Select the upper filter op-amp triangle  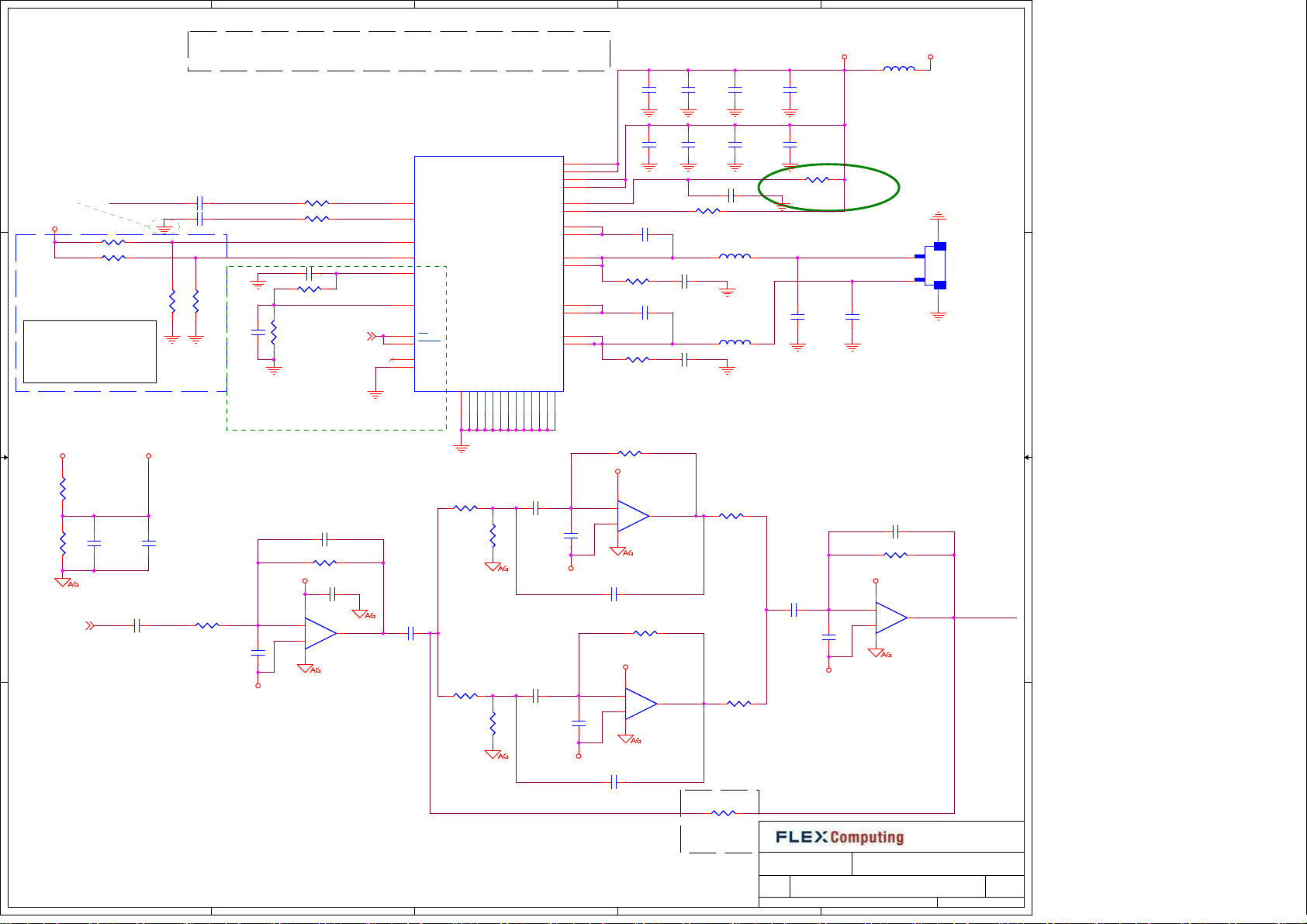tap(633, 516)
